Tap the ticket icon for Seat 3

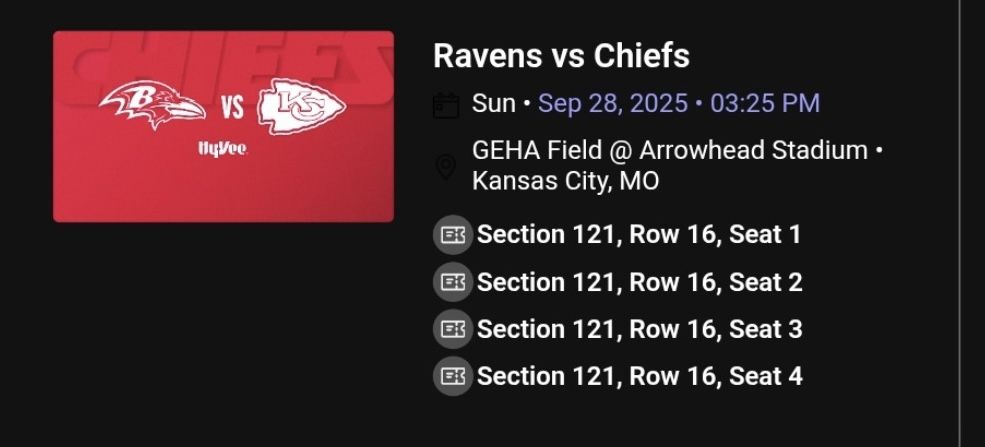click(x=453, y=329)
